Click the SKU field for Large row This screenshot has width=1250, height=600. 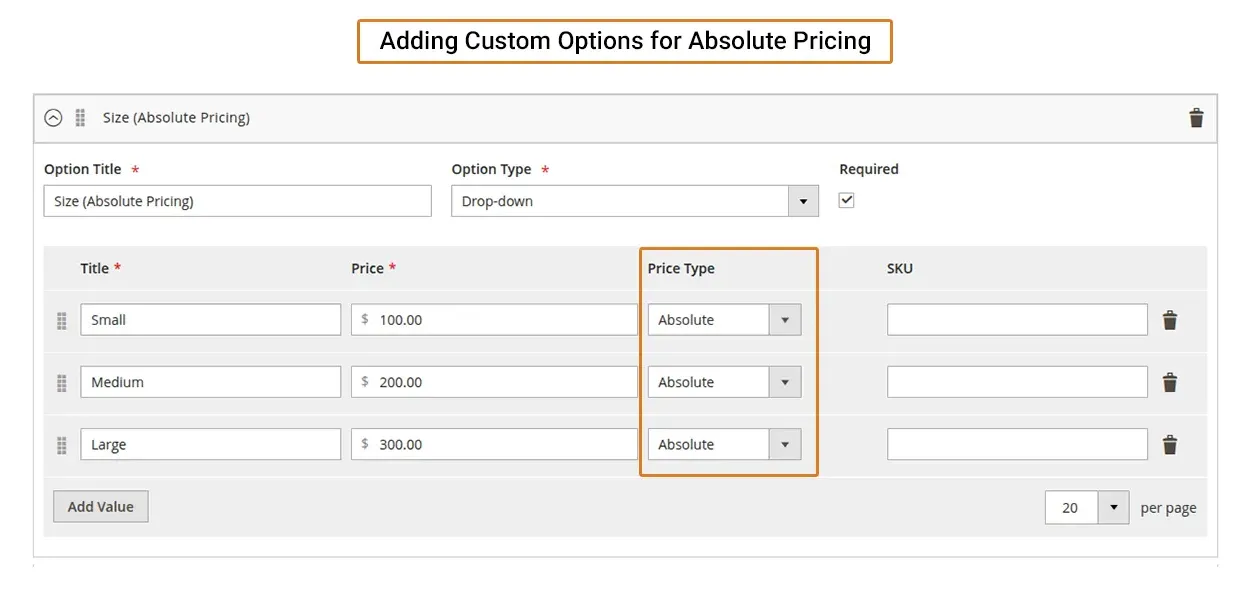tap(1017, 444)
